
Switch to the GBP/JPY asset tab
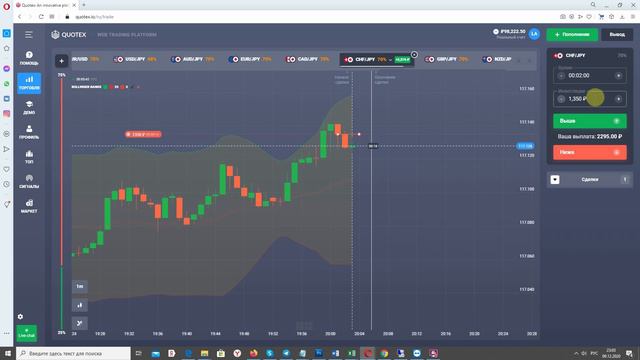coord(447,59)
